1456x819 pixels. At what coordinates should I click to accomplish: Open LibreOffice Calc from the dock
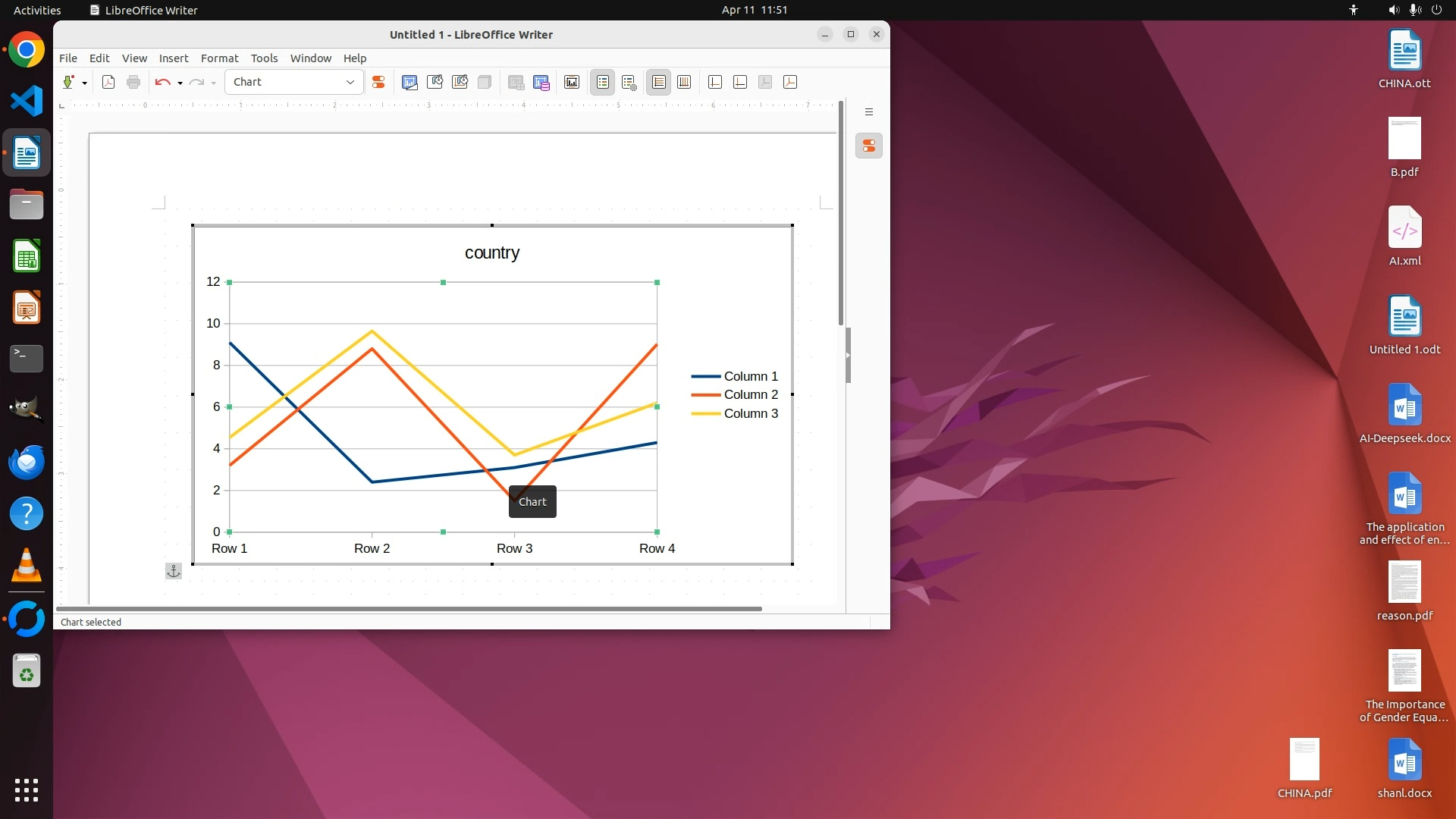click(27, 256)
